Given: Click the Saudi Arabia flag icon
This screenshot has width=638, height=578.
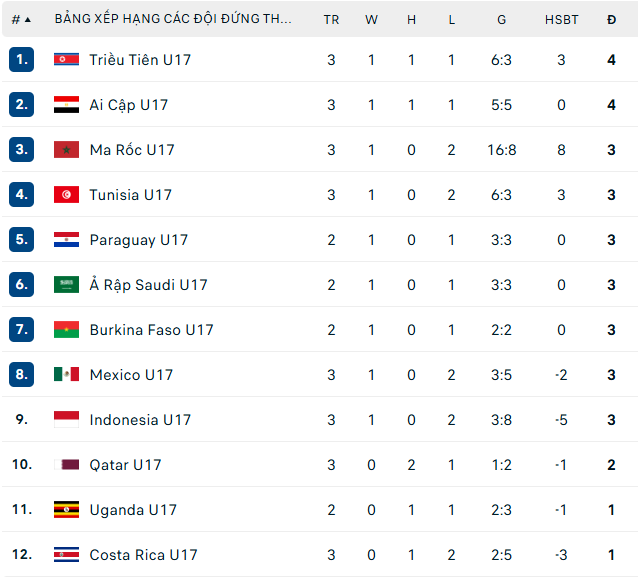Looking at the screenshot, I should [x=66, y=285].
